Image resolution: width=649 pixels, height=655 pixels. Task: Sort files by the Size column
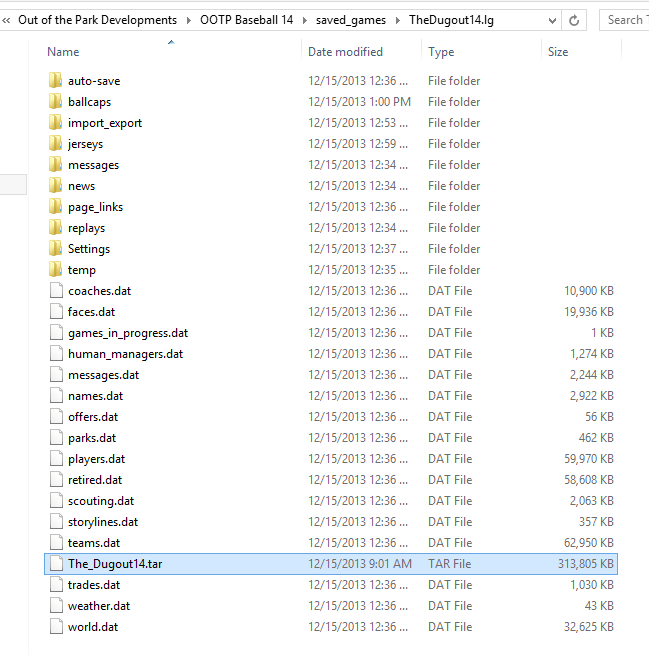click(557, 52)
